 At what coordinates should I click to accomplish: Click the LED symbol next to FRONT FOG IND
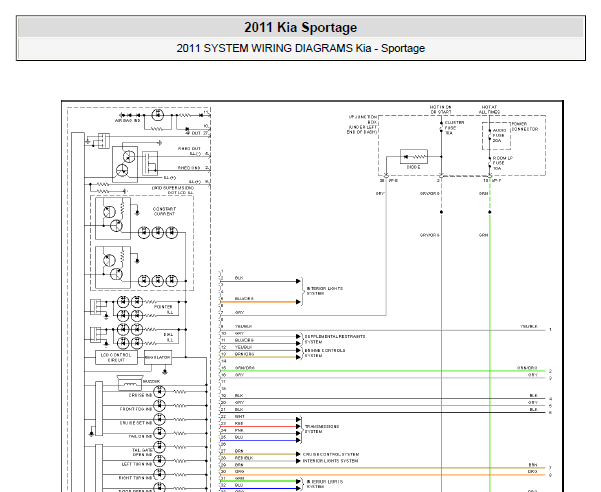(x=159, y=405)
